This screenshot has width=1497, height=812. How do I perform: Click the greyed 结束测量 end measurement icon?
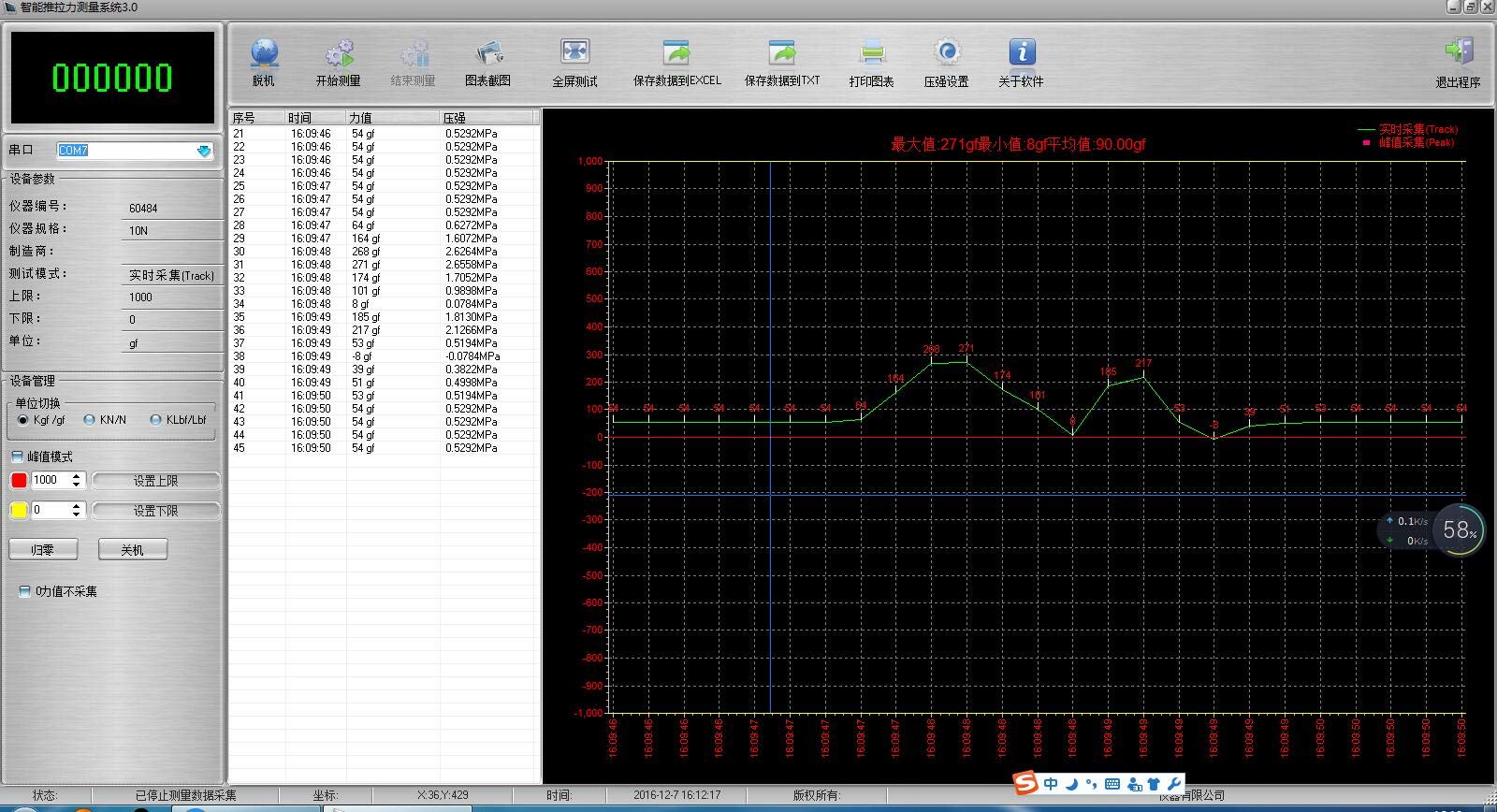point(413,63)
